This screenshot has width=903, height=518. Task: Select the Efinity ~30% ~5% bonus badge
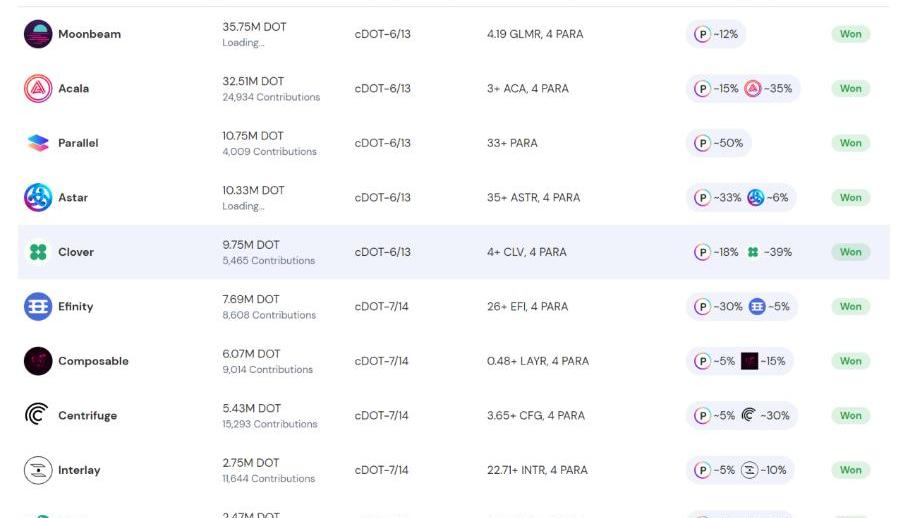tap(742, 307)
